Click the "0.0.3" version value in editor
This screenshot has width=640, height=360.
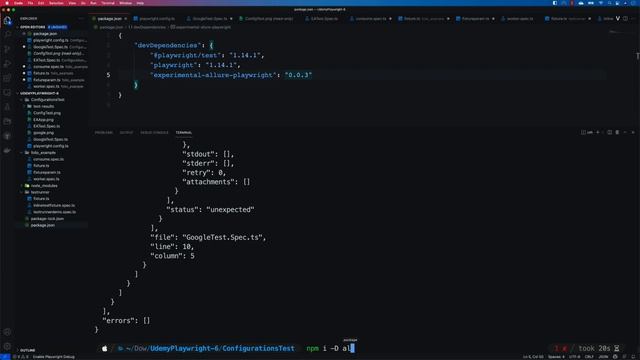298,75
